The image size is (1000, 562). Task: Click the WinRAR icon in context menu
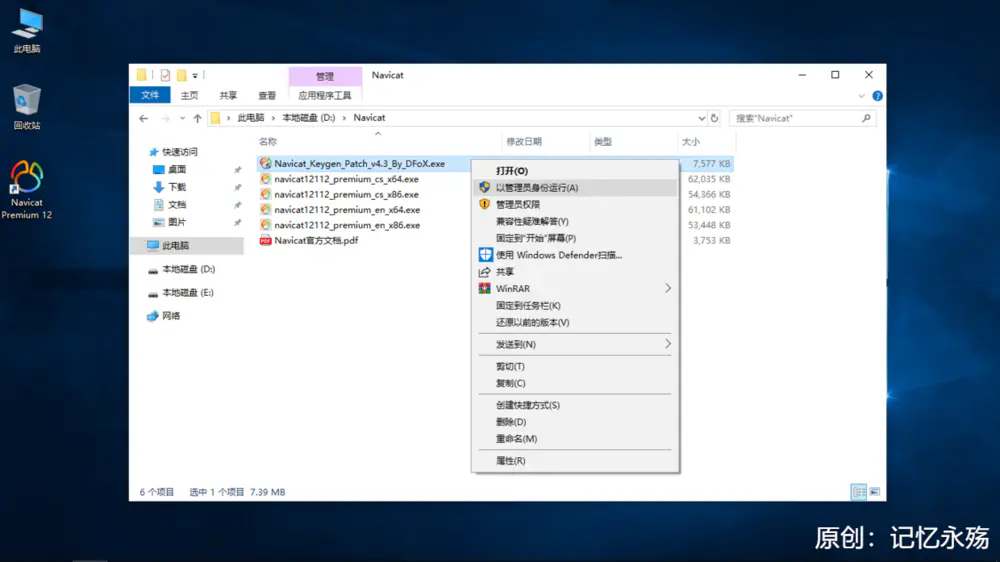pos(485,288)
